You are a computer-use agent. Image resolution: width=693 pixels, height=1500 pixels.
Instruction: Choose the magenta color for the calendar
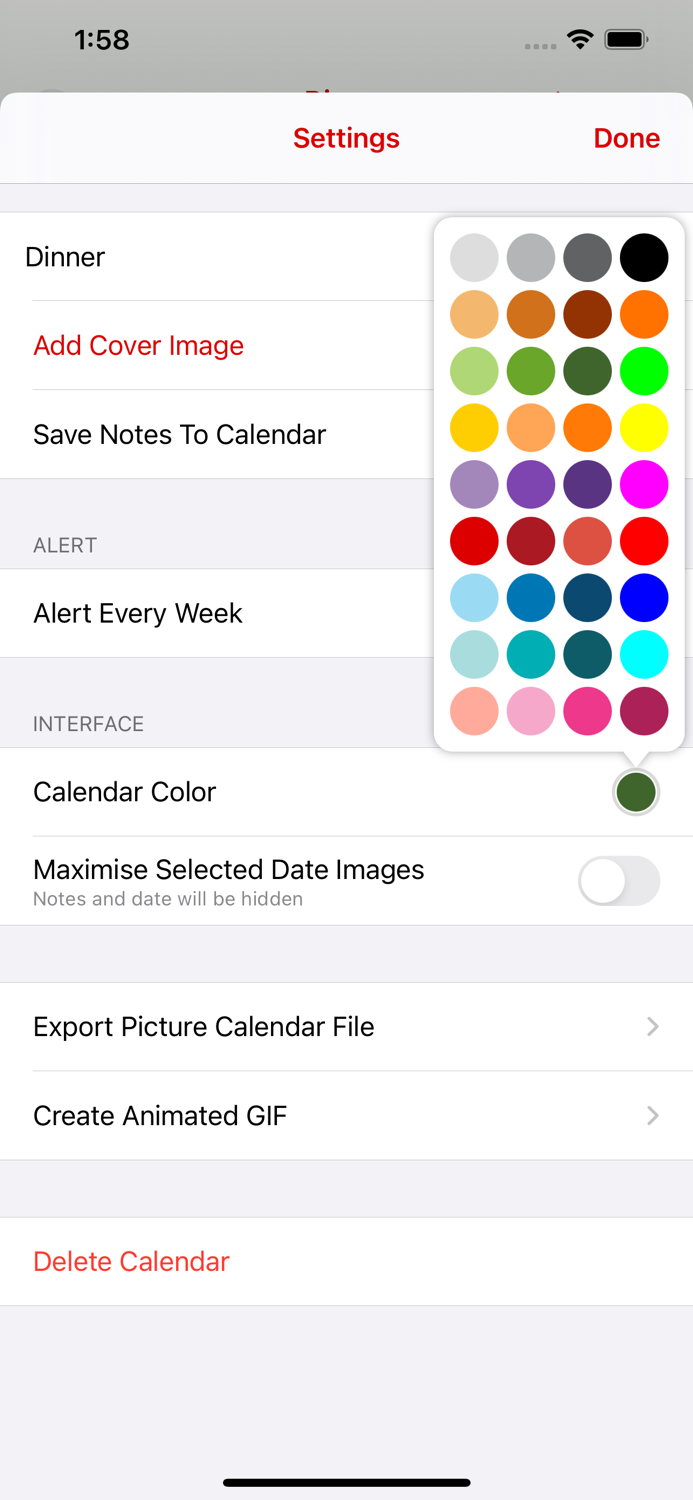tap(644, 484)
